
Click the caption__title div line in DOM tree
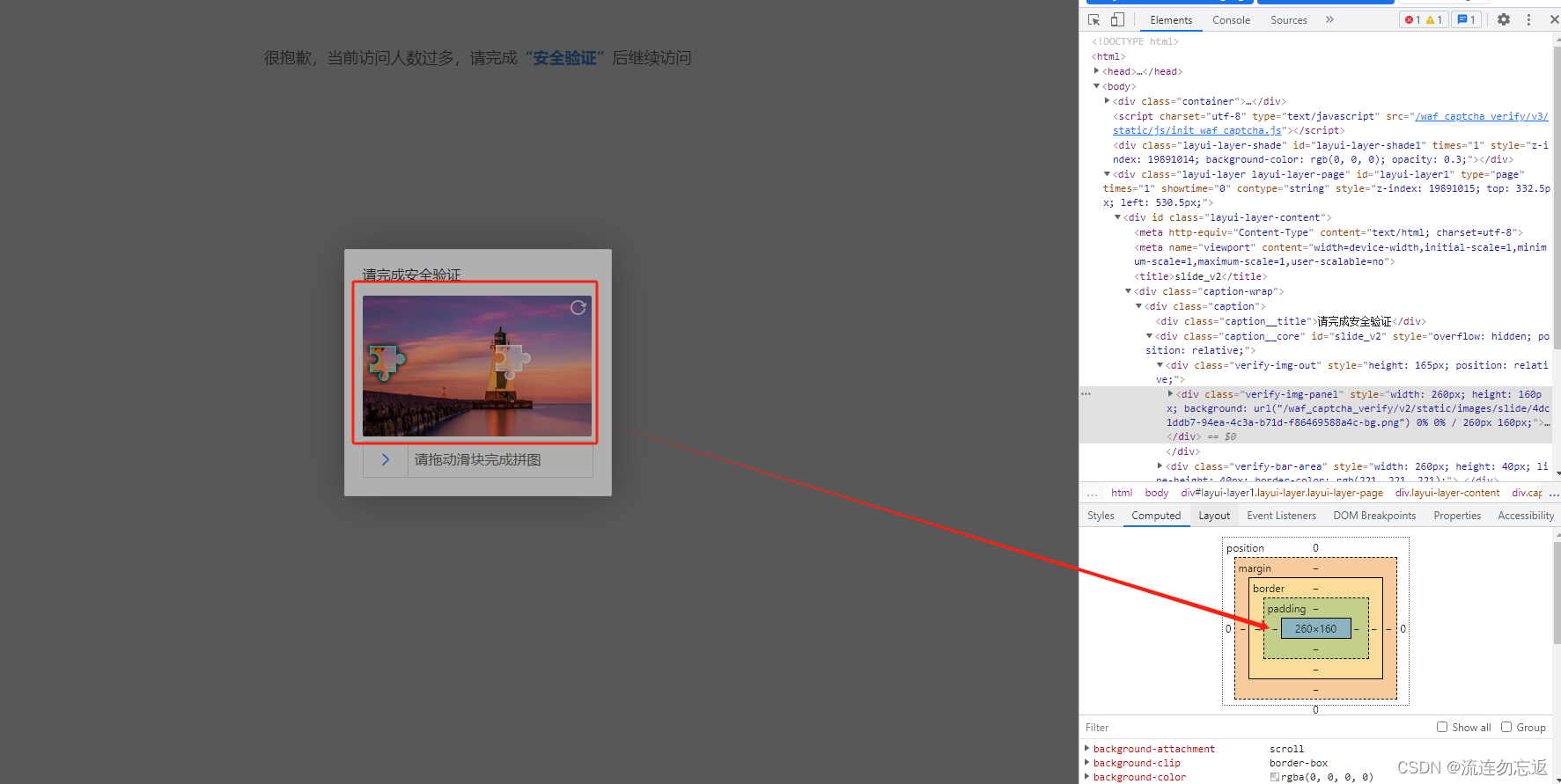coord(1291,321)
